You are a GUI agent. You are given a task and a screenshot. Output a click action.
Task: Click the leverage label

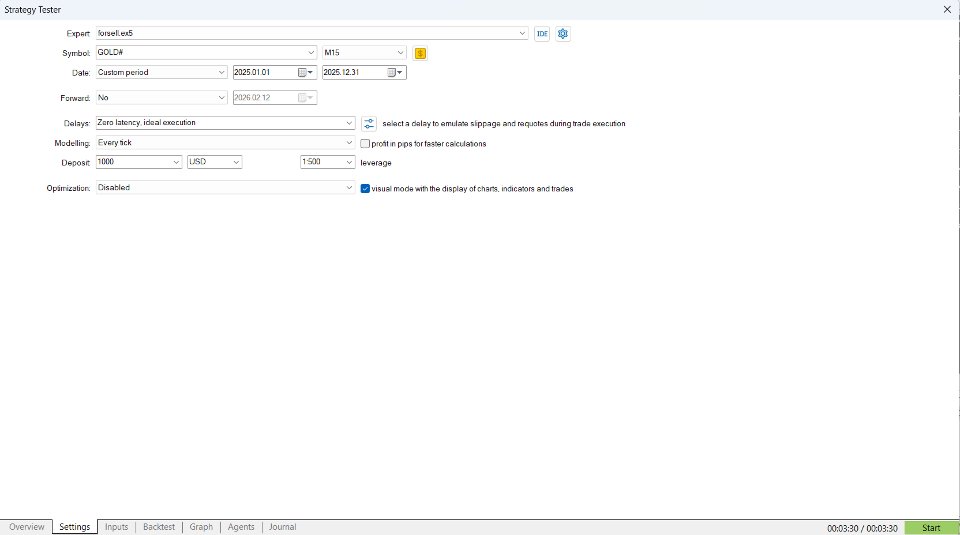[376, 163]
